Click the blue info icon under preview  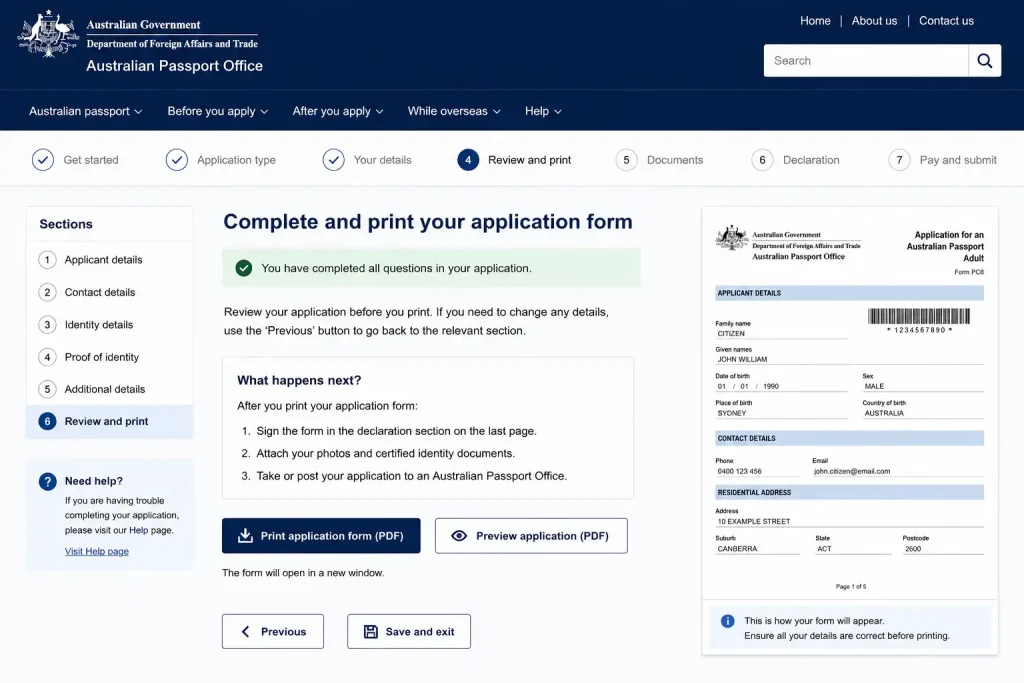728,621
